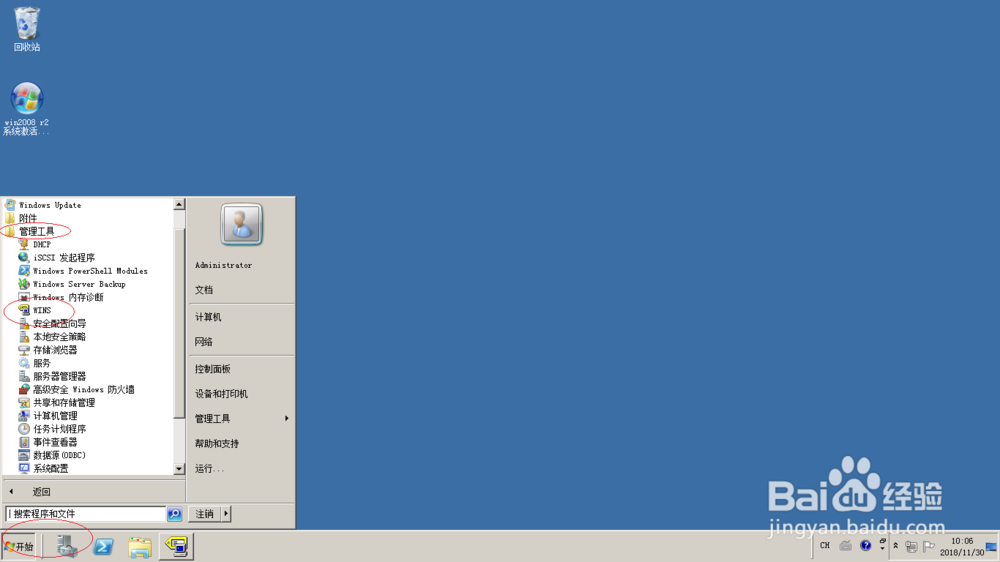The width and height of the screenshot is (1000, 562).
Task: Click the 开始 Start button
Action: 19,547
